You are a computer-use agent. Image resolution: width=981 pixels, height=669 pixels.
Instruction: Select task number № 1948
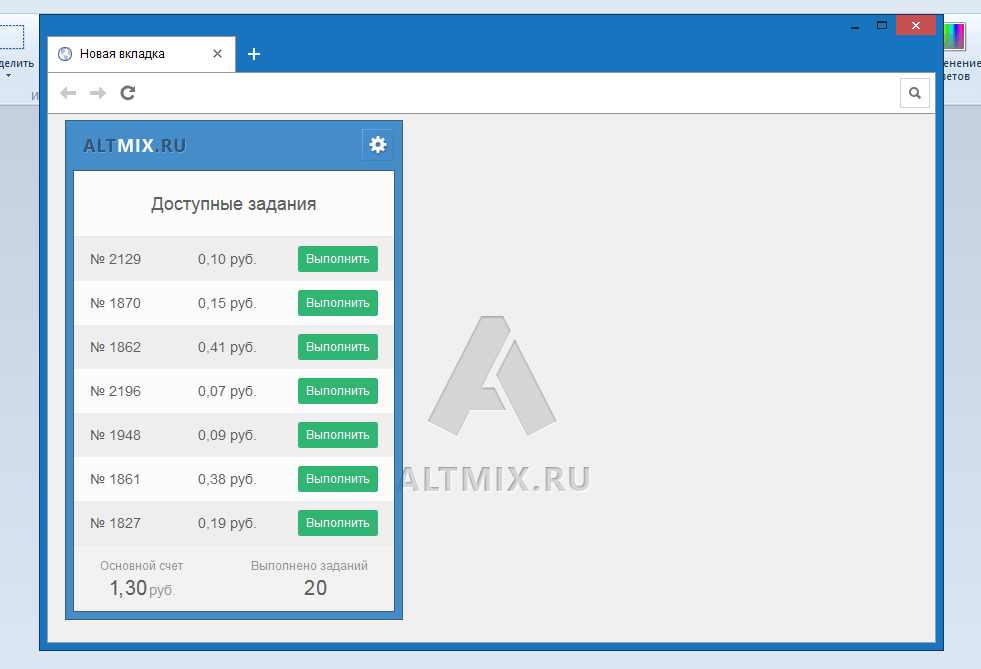pos(116,435)
